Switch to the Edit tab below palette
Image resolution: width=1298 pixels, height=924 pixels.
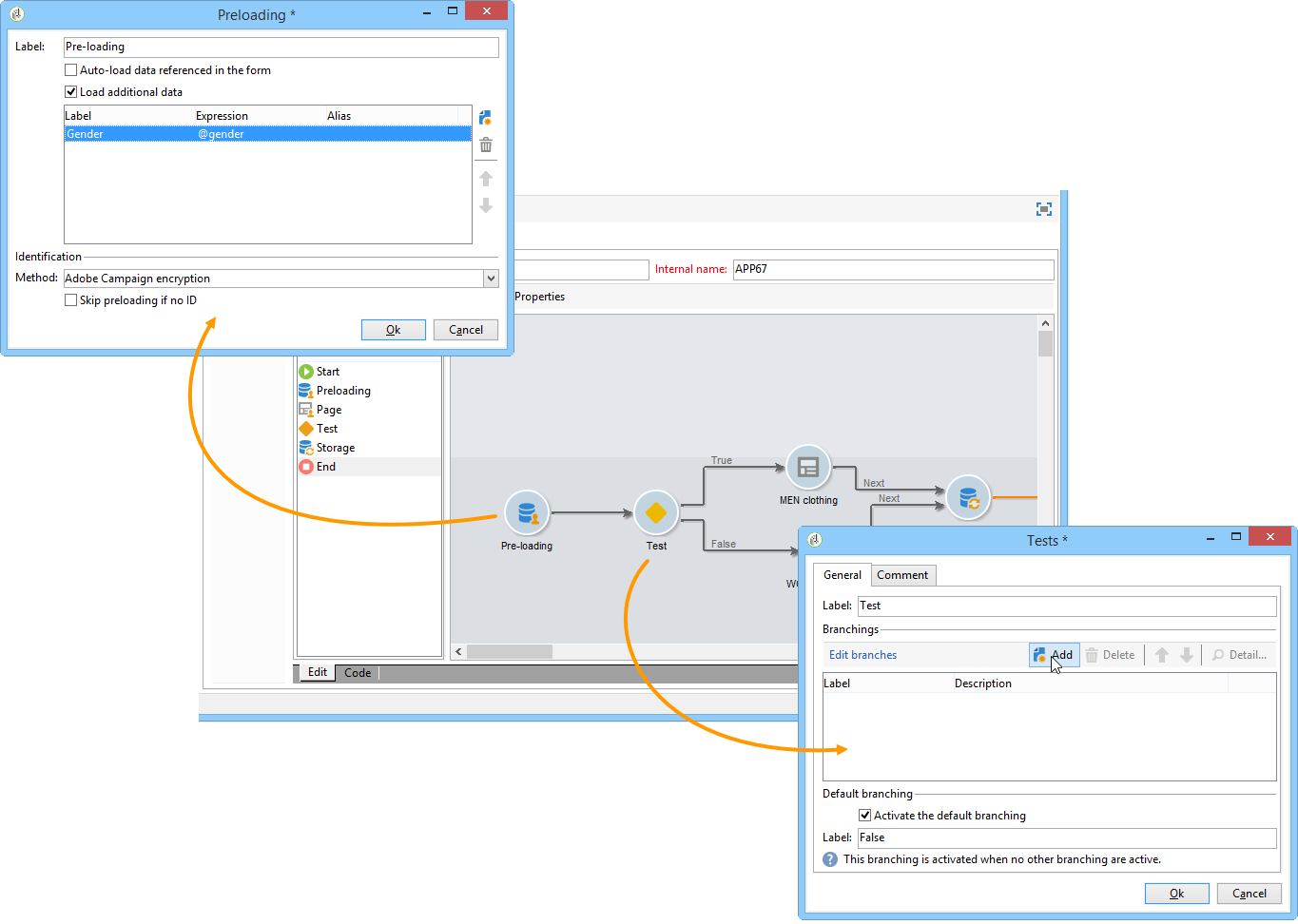[x=318, y=672]
